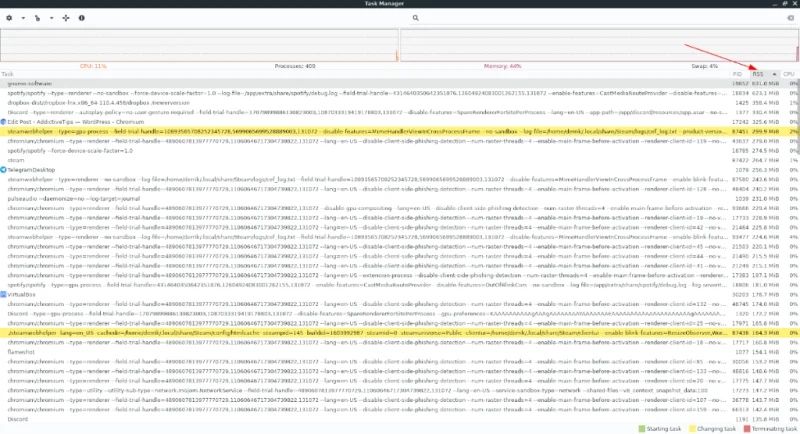Select the chromium --type=utility network service row
Image resolution: width=800 pixels, height=434 pixels.
point(398,390)
